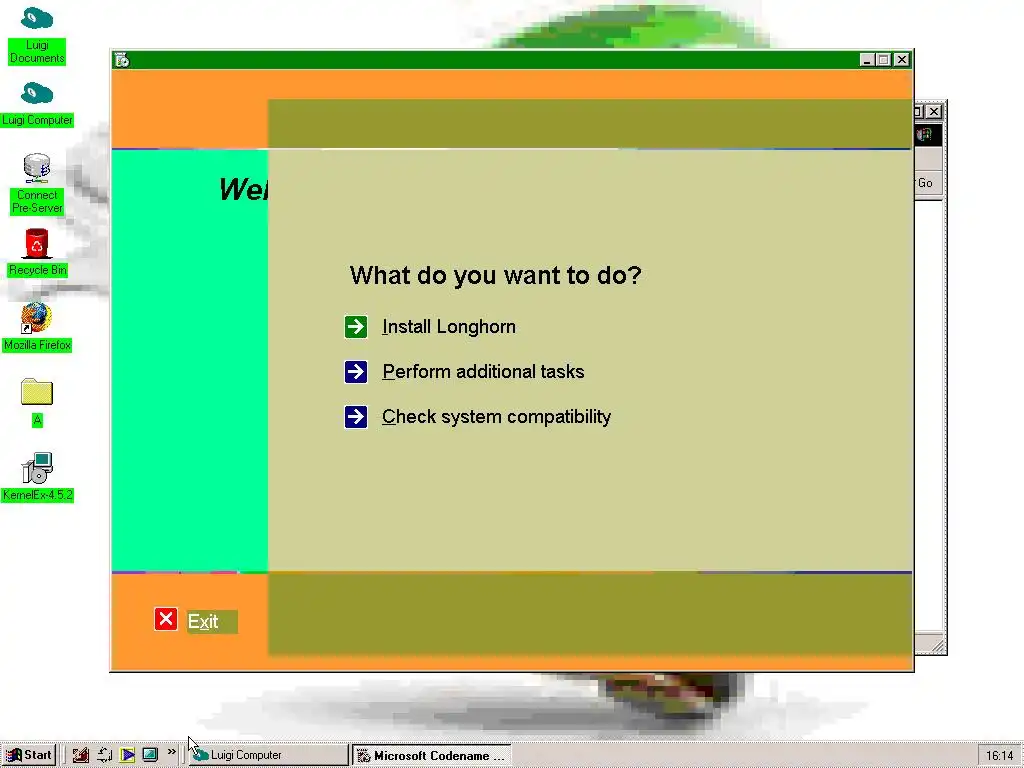
Task: Click the taskbar clock showing 16:14
Action: click(x=999, y=756)
